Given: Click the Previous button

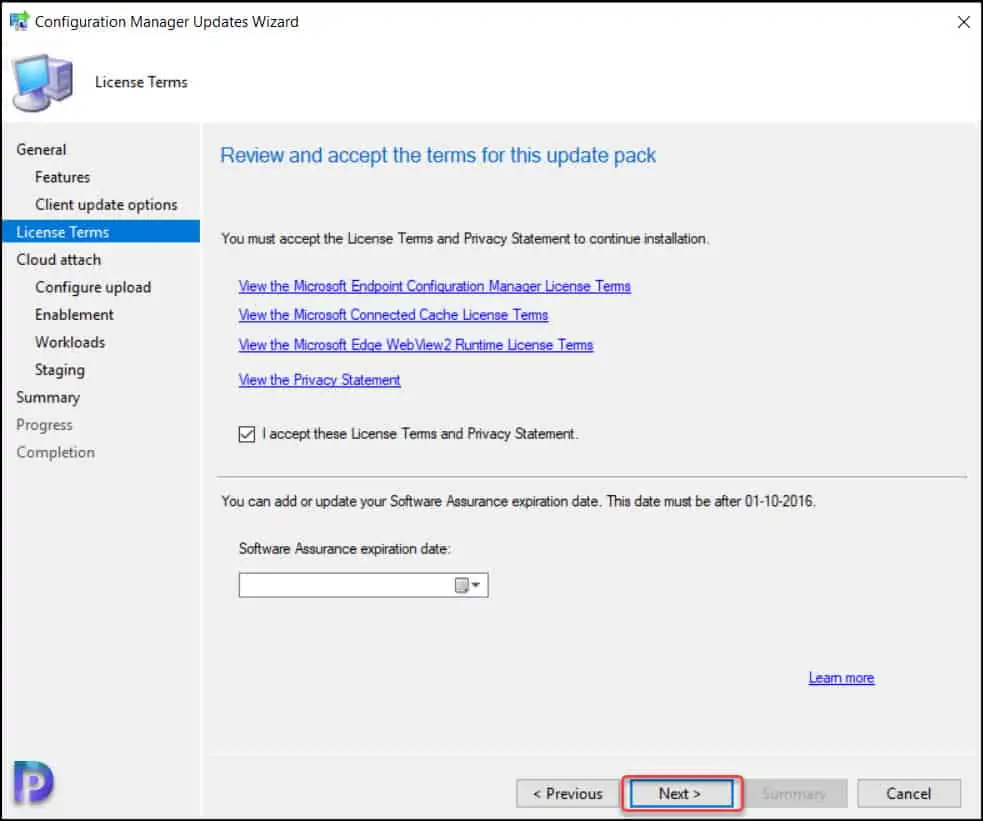Looking at the screenshot, I should tap(567, 794).
